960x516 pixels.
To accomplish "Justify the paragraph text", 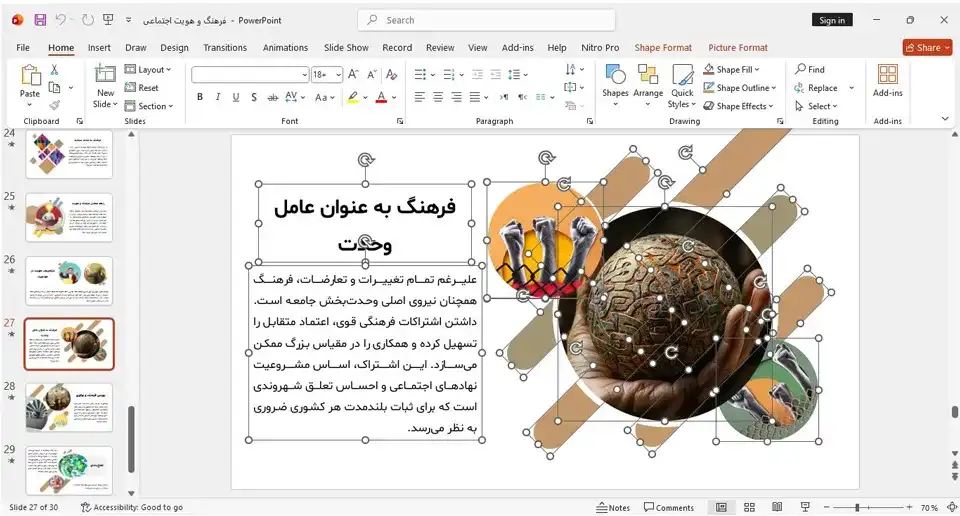I will coord(475,97).
